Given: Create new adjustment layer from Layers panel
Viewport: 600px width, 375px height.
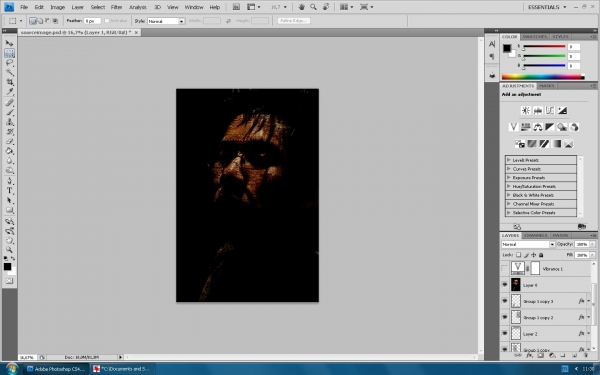Looking at the screenshot, I should click(x=552, y=355).
